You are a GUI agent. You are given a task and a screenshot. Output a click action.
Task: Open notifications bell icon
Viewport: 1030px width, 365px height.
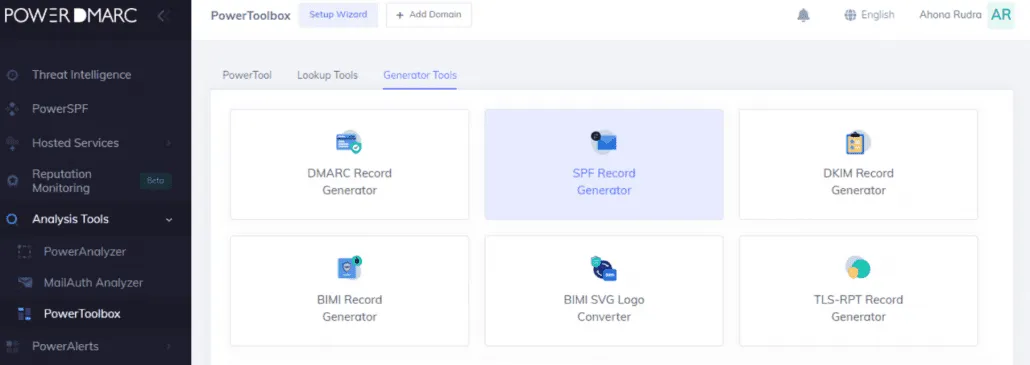coord(803,15)
